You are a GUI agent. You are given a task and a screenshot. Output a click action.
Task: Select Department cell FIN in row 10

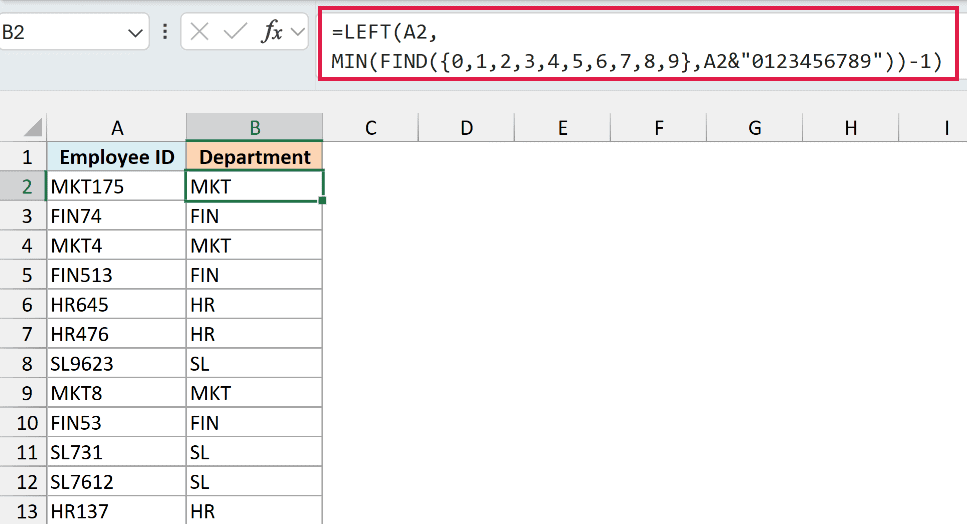(255, 423)
